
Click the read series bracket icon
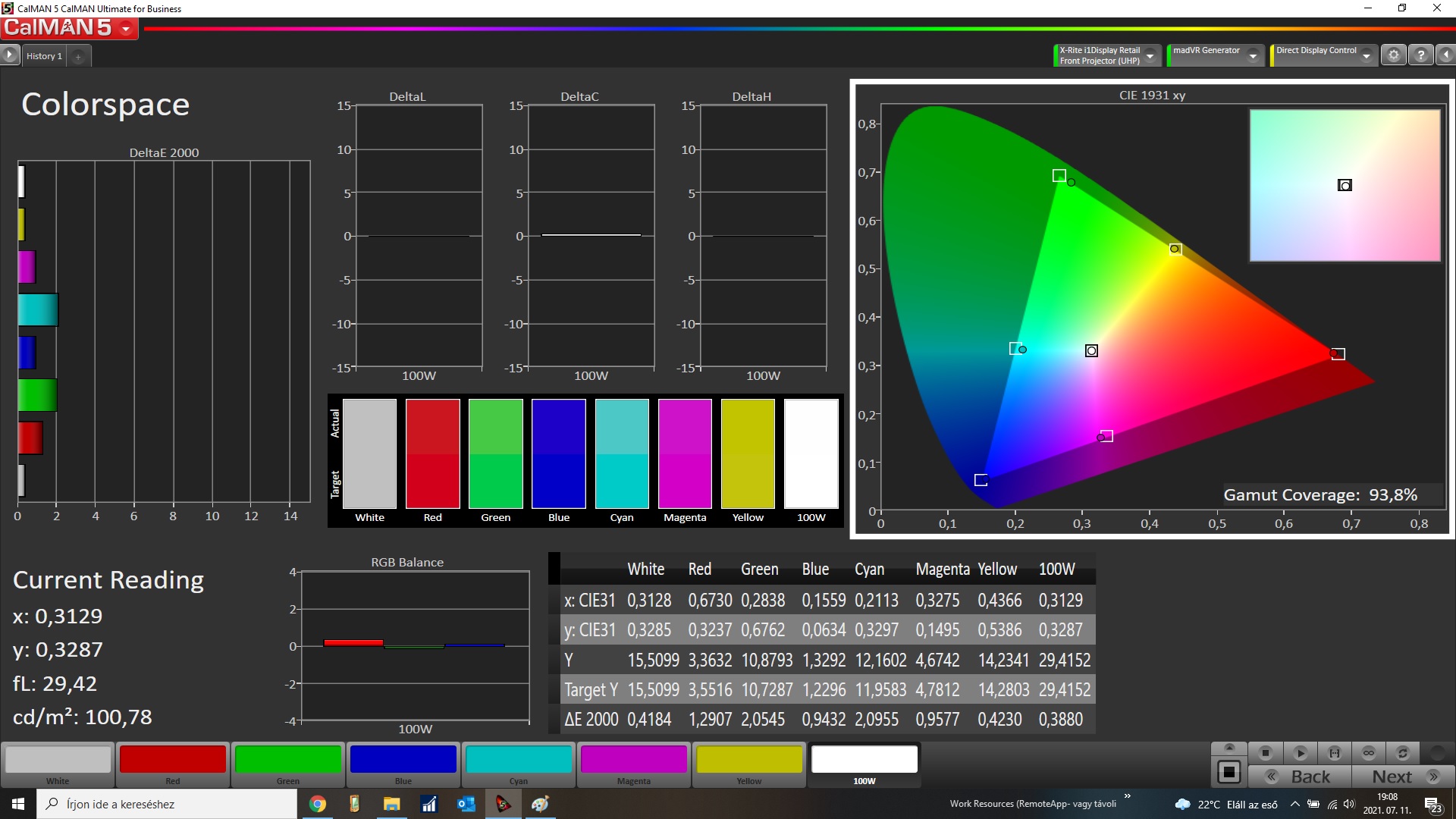point(1335,753)
